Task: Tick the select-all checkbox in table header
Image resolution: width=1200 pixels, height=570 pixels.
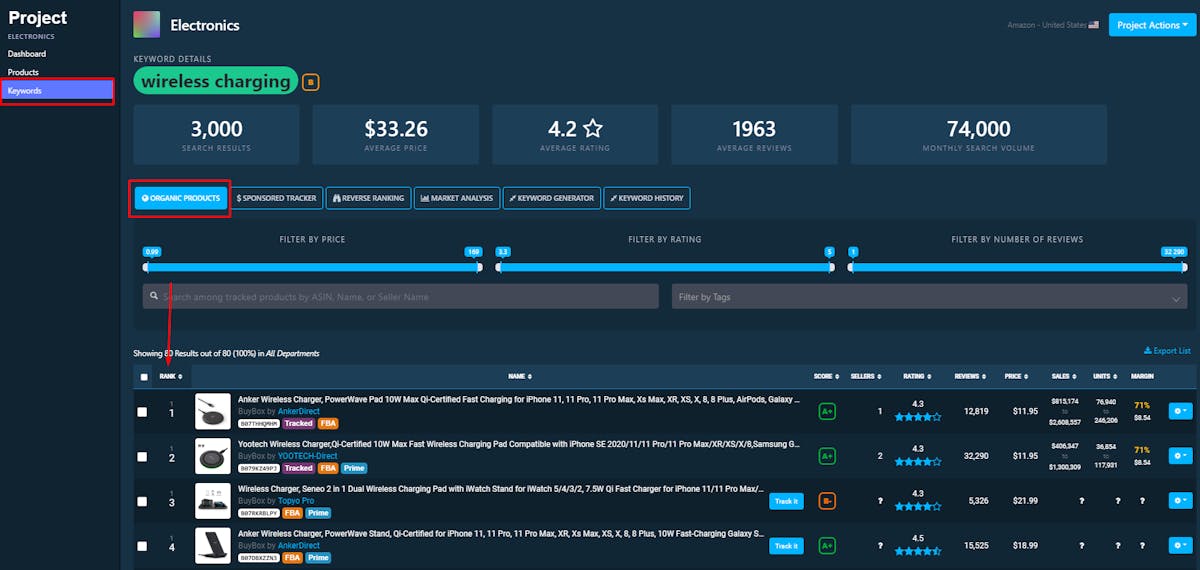Action: (x=145, y=377)
